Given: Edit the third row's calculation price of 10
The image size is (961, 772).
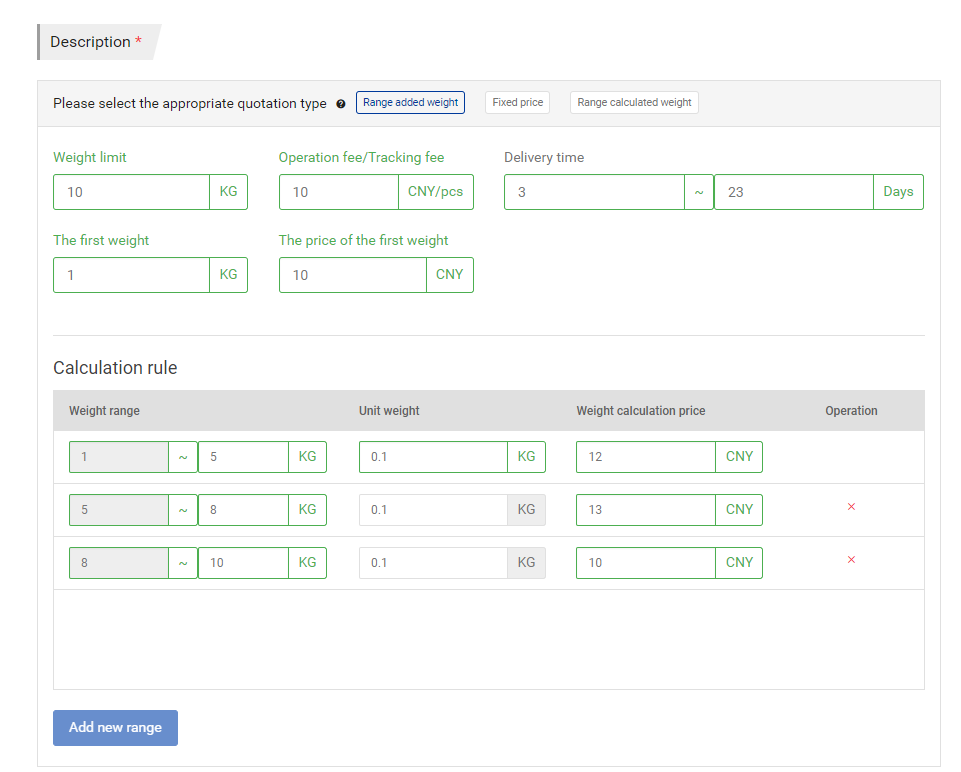Looking at the screenshot, I should tap(646, 563).
